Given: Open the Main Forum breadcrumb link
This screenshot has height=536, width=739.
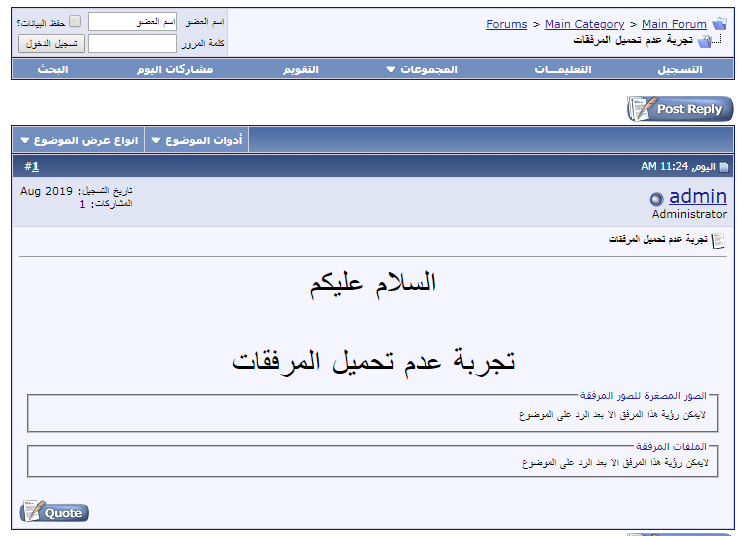Looking at the screenshot, I should 674,24.
